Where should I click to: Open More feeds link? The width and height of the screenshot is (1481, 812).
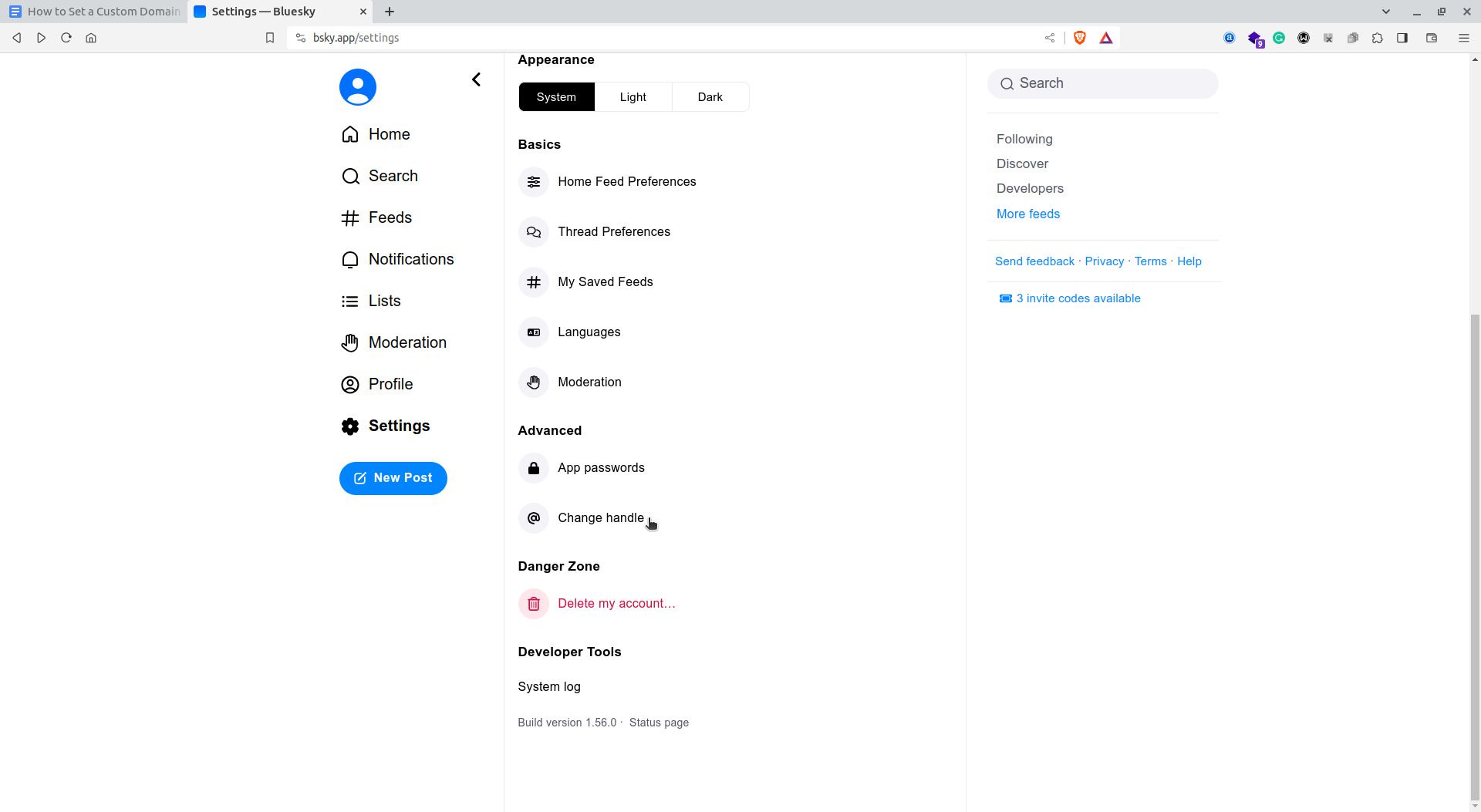[1027, 214]
